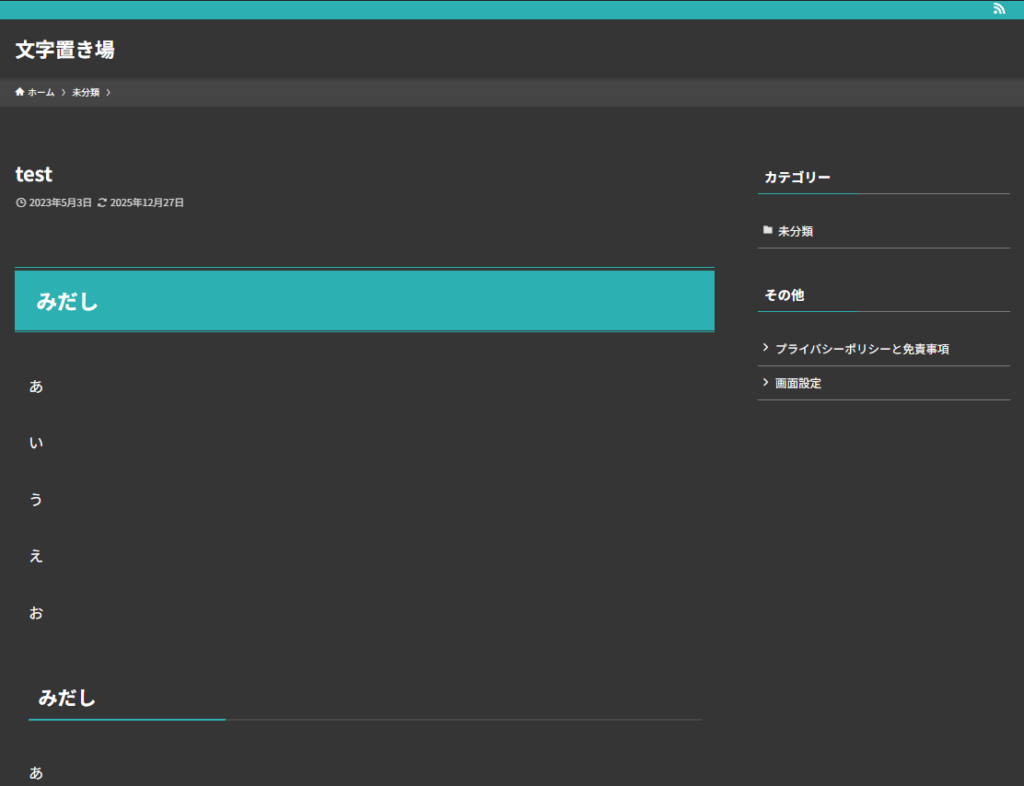1024x786 pixels.
Task: Click the underlined みだし heading
Action: pyautogui.click(x=67, y=698)
